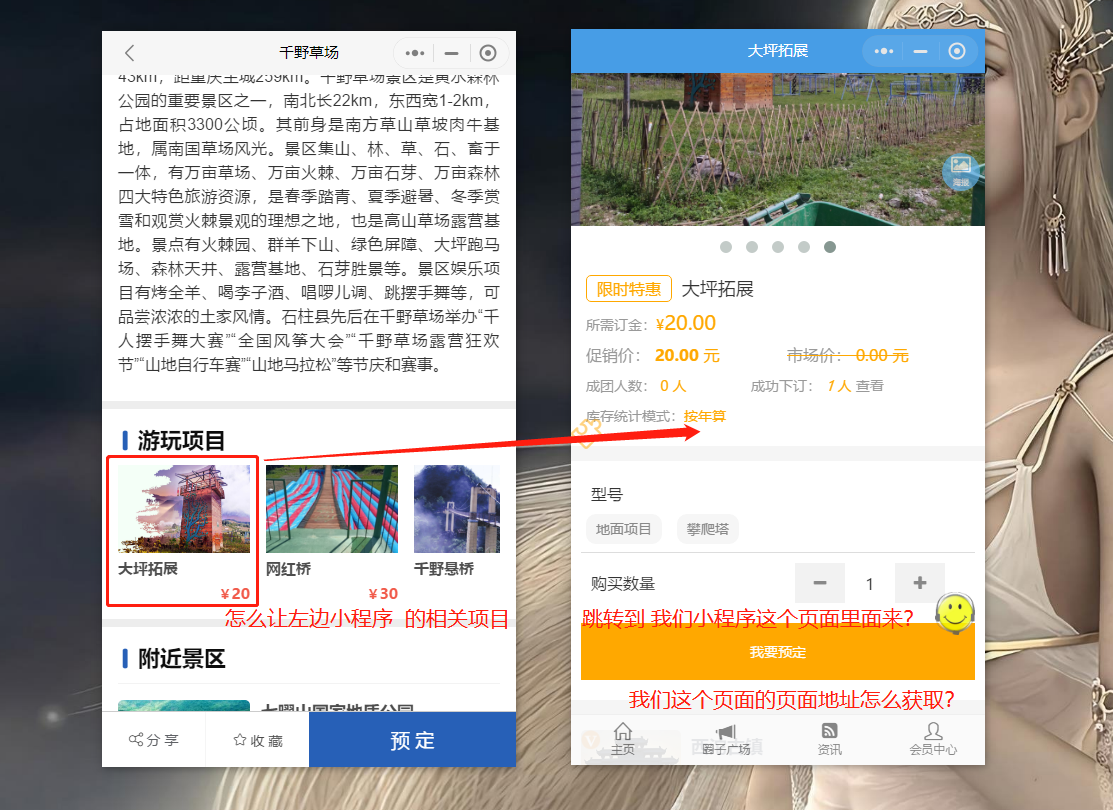Image resolution: width=1113 pixels, height=810 pixels.
Task: Select the 地面项目 model option
Action: coord(624,529)
